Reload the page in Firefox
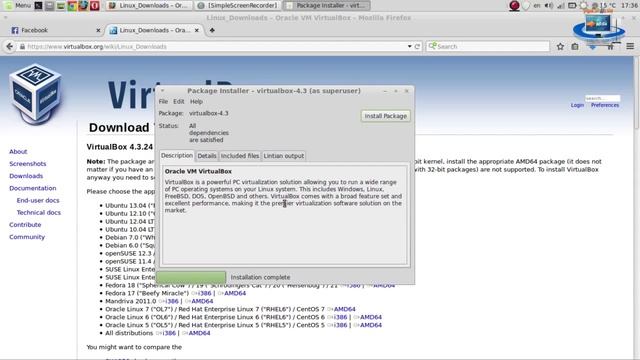The width and height of the screenshot is (640, 360). coord(417,47)
